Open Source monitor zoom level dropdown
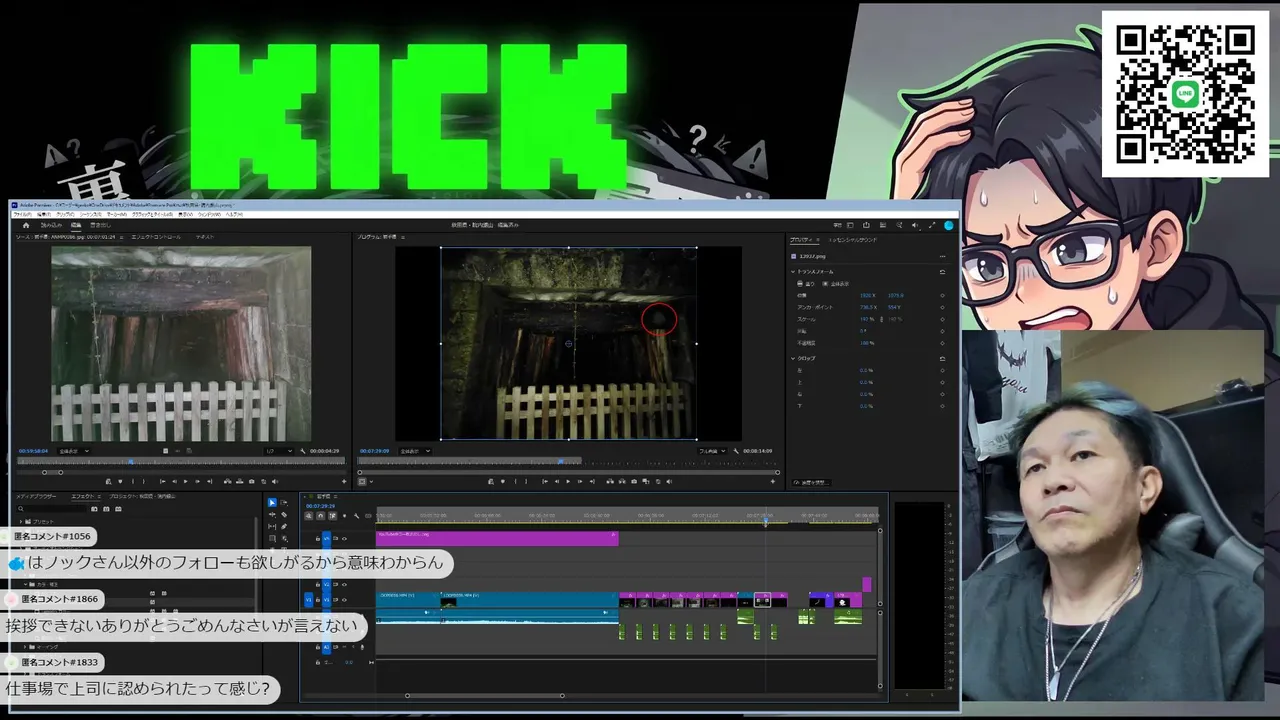The width and height of the screenshot is (1280, 720). [74, 451]
